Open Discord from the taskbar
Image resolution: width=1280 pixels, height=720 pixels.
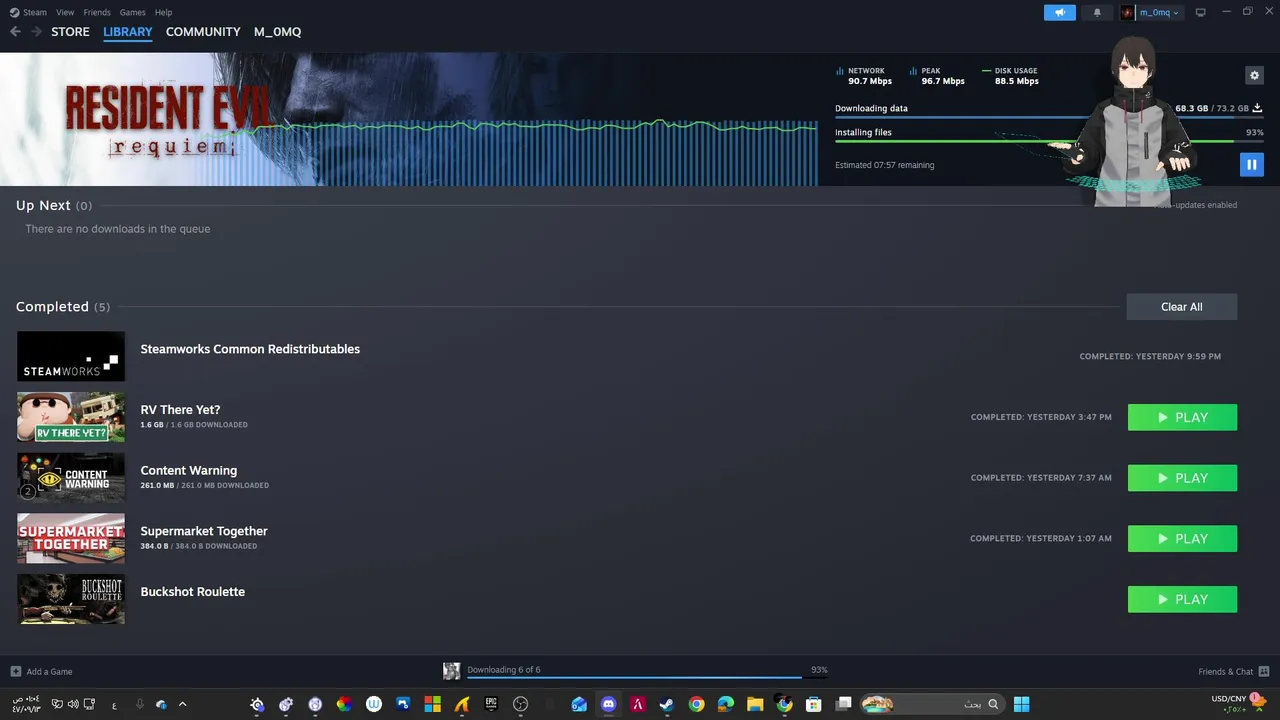[608, 704]
